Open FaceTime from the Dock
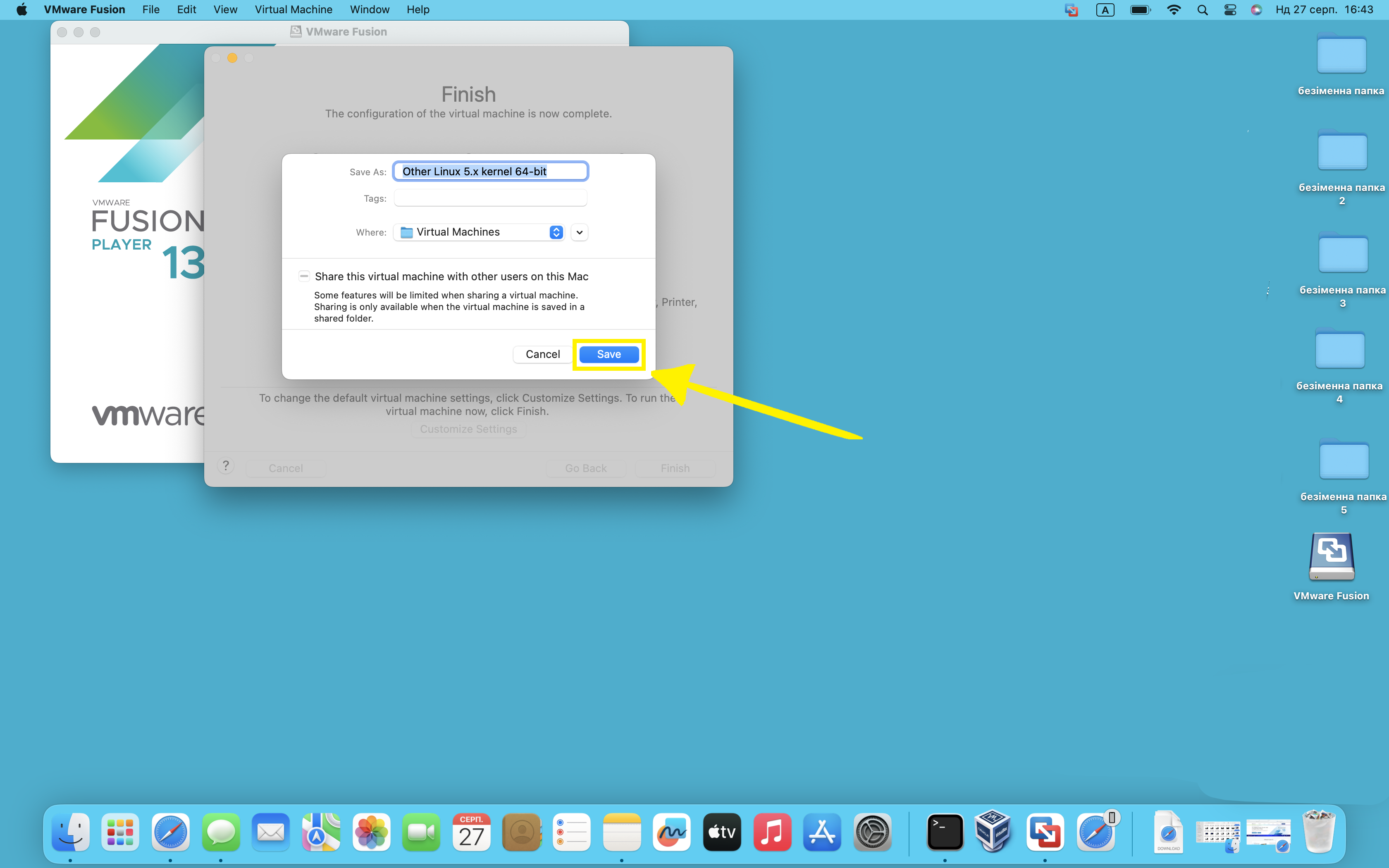This screenshot has height=868, width=1389. pos(421,832)
